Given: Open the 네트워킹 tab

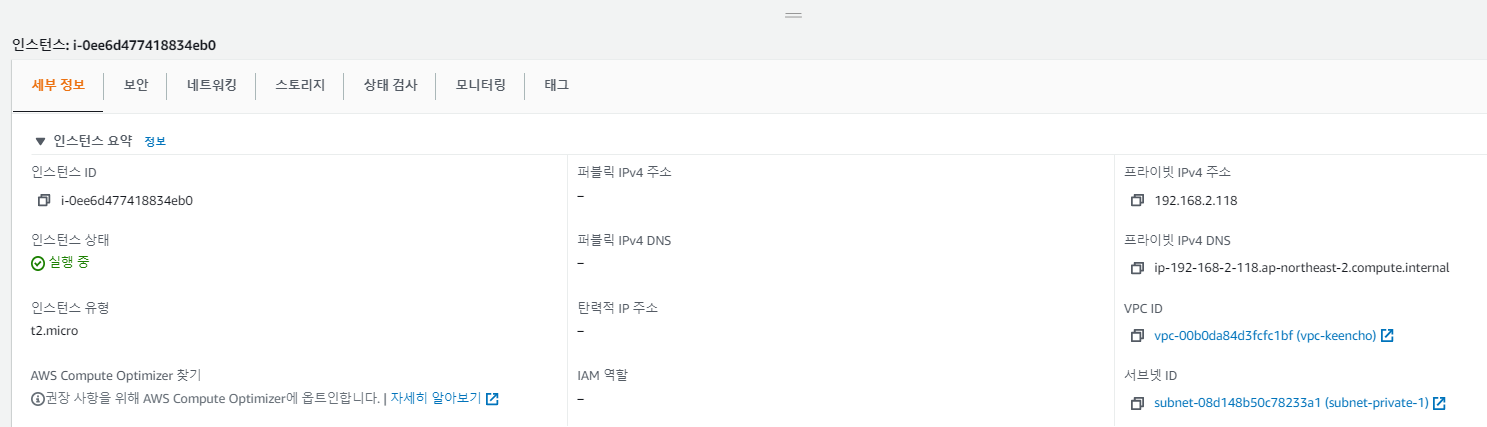Looking at the screenshot, I should [x=211, y=85].
